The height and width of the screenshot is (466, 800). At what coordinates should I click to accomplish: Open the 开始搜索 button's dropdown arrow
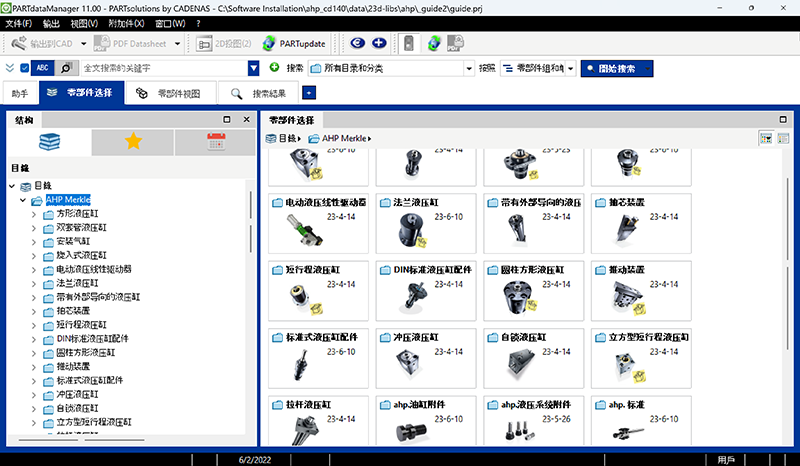(x=647, y=68)
